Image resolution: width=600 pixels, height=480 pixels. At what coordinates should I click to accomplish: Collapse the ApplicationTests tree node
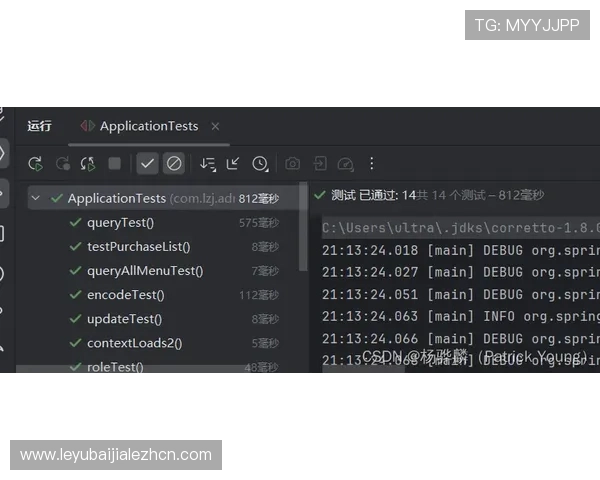tap(36, 198)
